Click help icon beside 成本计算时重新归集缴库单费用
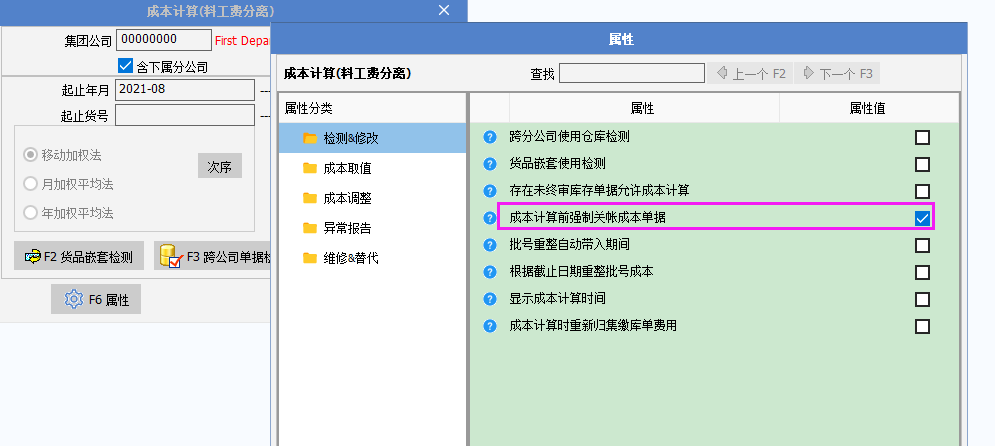The image size is (995, 446). [x=489, y=326]
